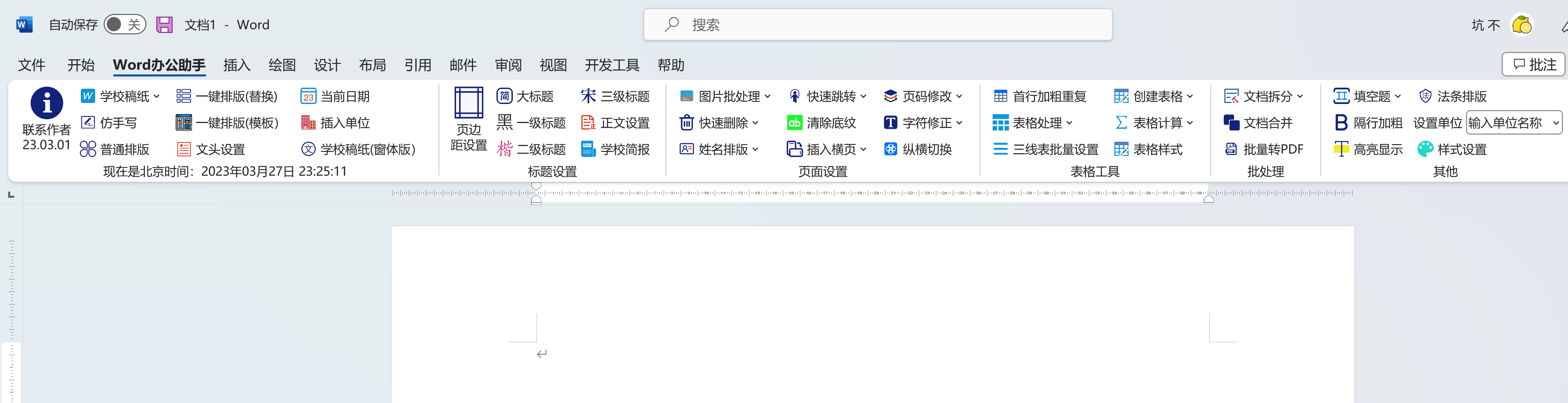Apply 大标题 heading style
Viewport: 1568px width, 403px height.
click(525, 96)
